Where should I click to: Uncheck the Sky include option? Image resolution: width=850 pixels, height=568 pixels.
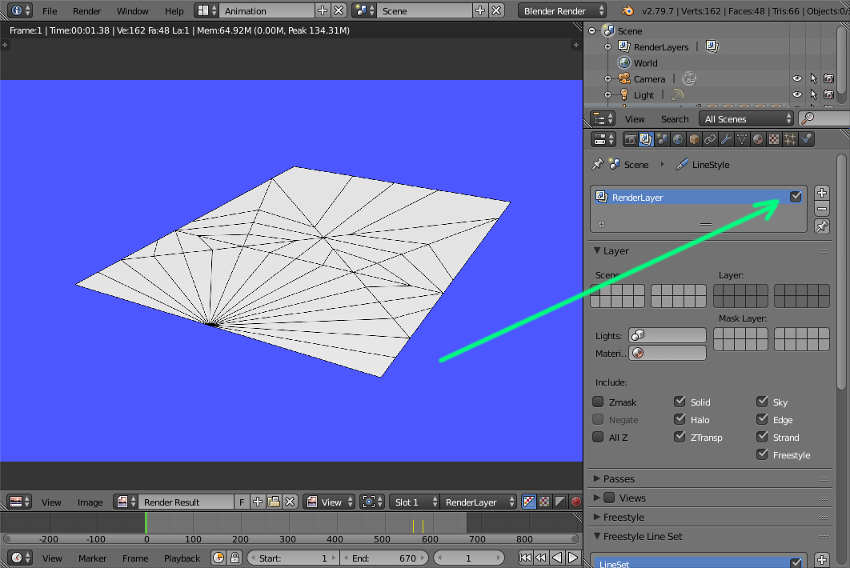[762, 402]
